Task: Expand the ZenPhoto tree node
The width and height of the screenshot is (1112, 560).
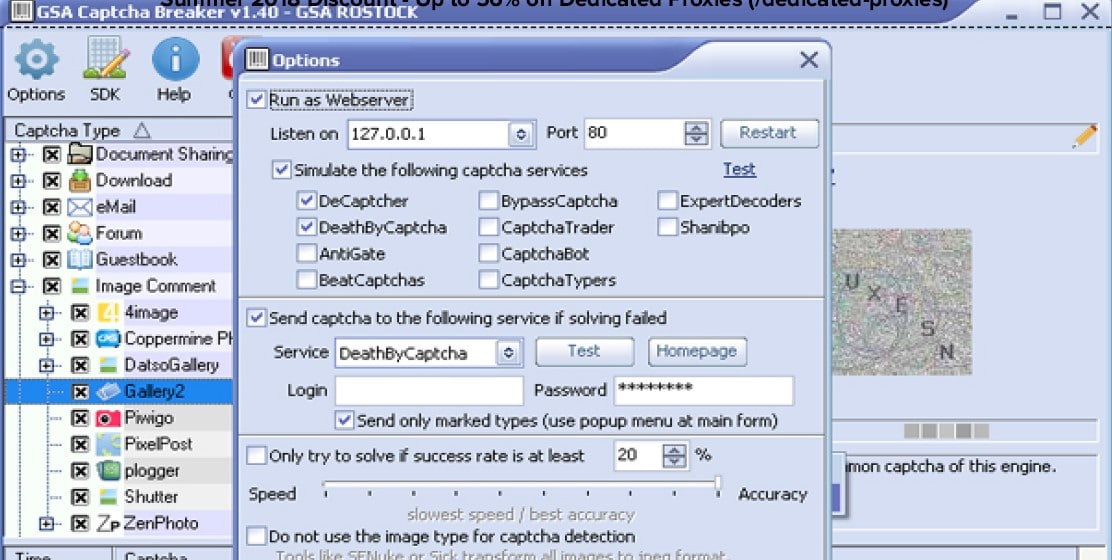Action: click(47, 524)
